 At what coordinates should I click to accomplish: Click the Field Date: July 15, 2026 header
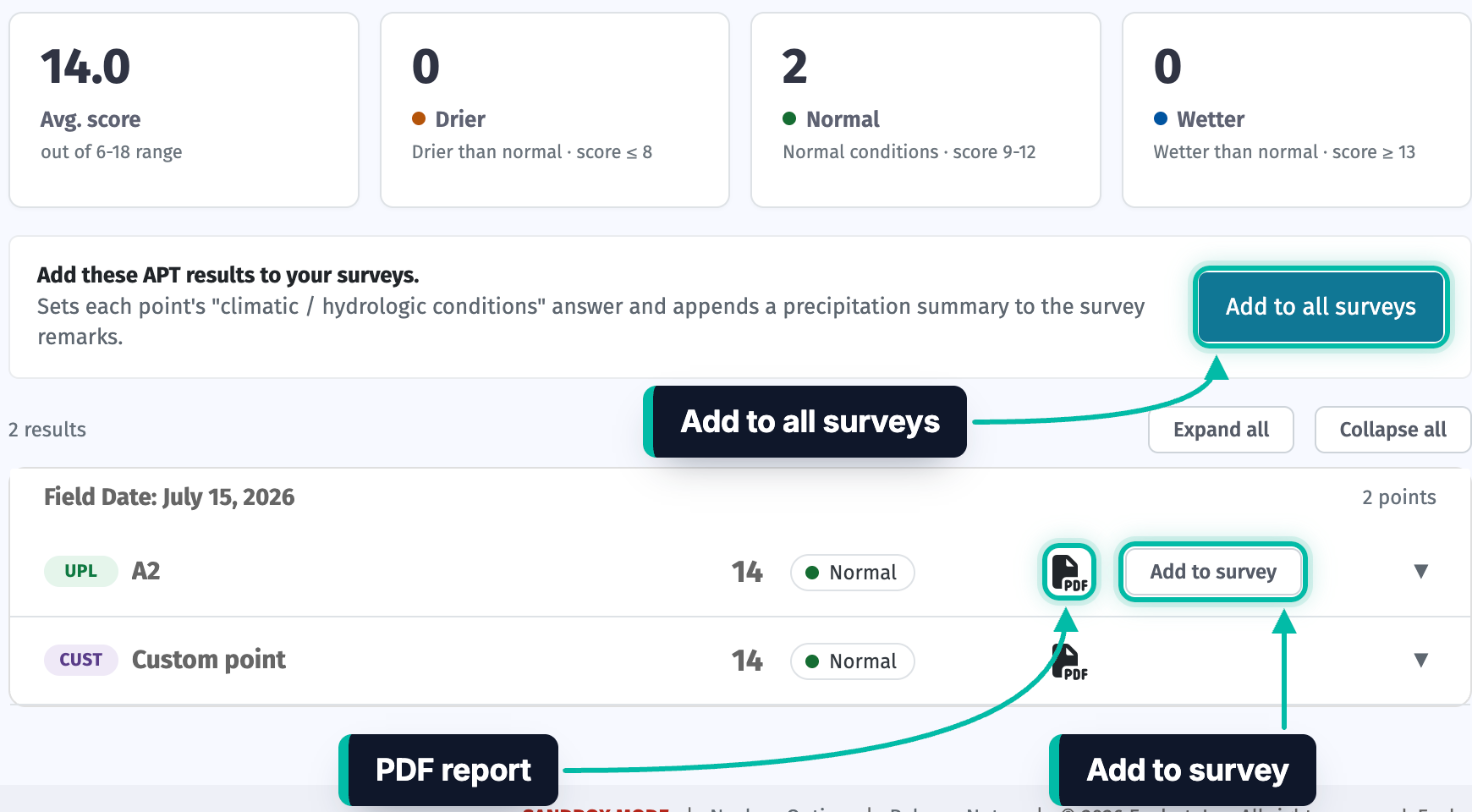point(169,497)
